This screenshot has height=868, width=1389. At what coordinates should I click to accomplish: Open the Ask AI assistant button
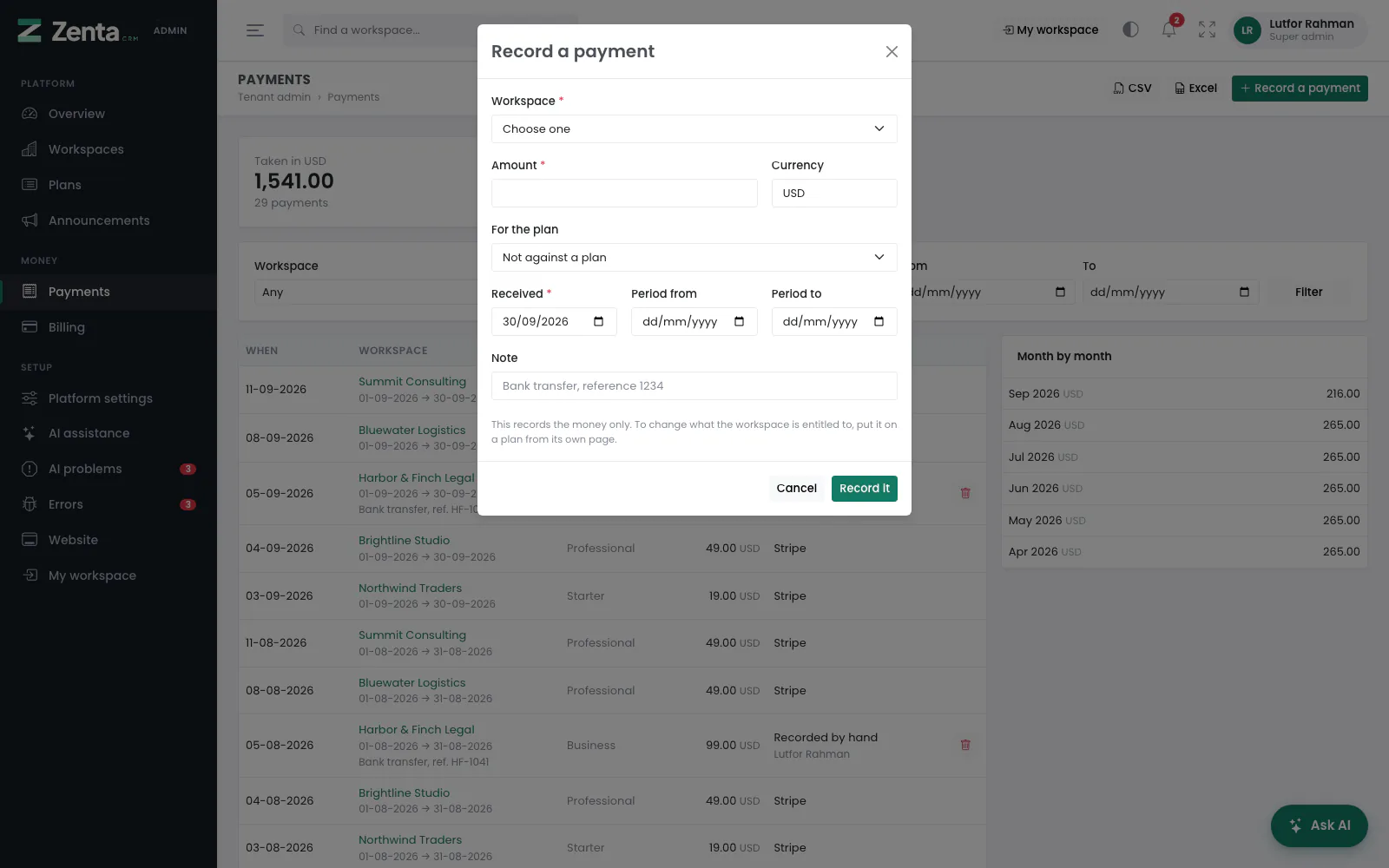pyautogui.click(x=1319, y=825)
